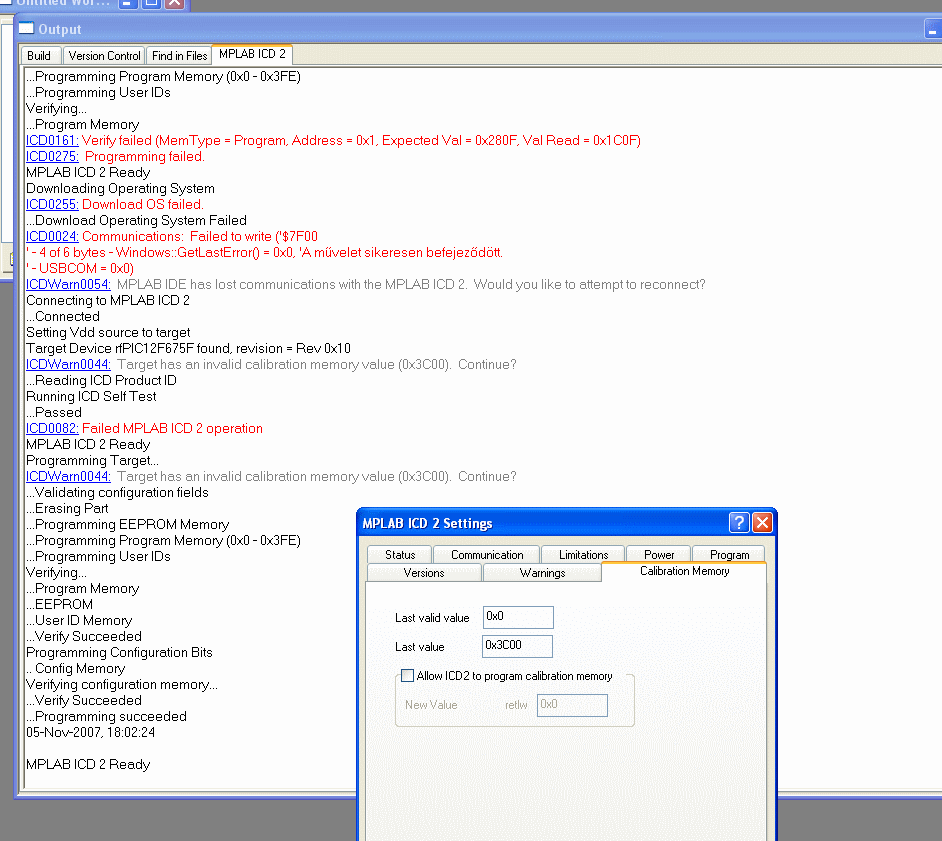Viewport: 942px width, 841px height.
Task: Click the Last value field showing 0x3C00
Action: coord(517,646)
